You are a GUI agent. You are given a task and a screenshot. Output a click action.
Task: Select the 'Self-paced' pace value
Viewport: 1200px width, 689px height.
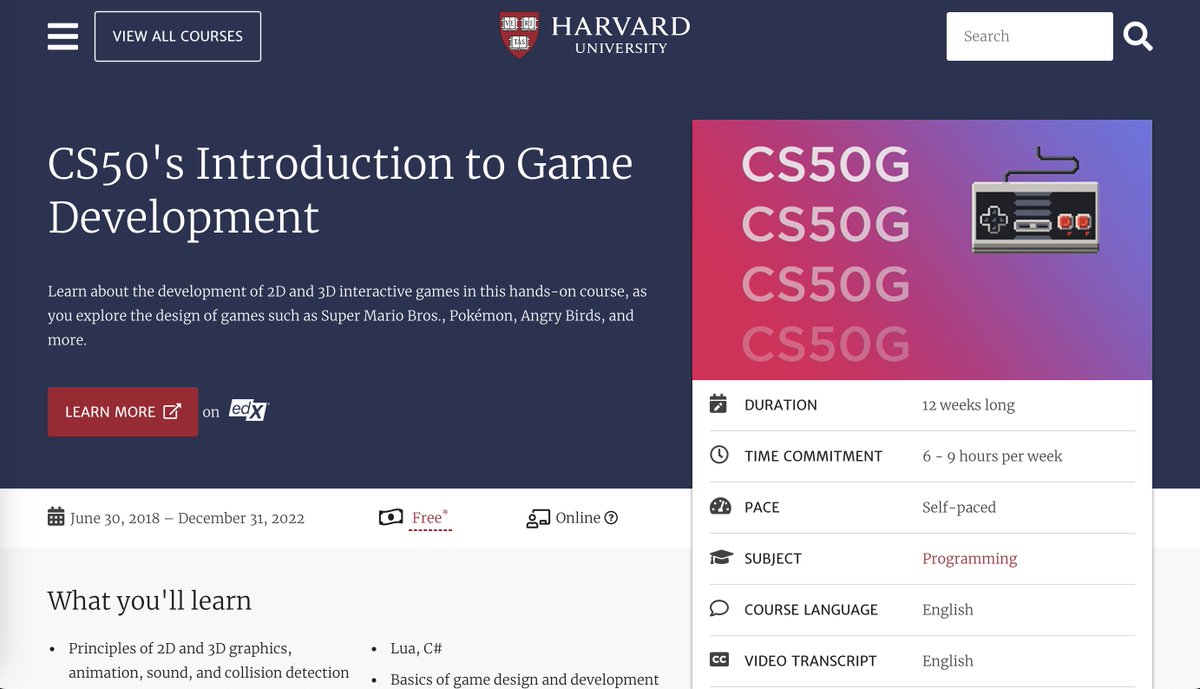coord(959,507)
